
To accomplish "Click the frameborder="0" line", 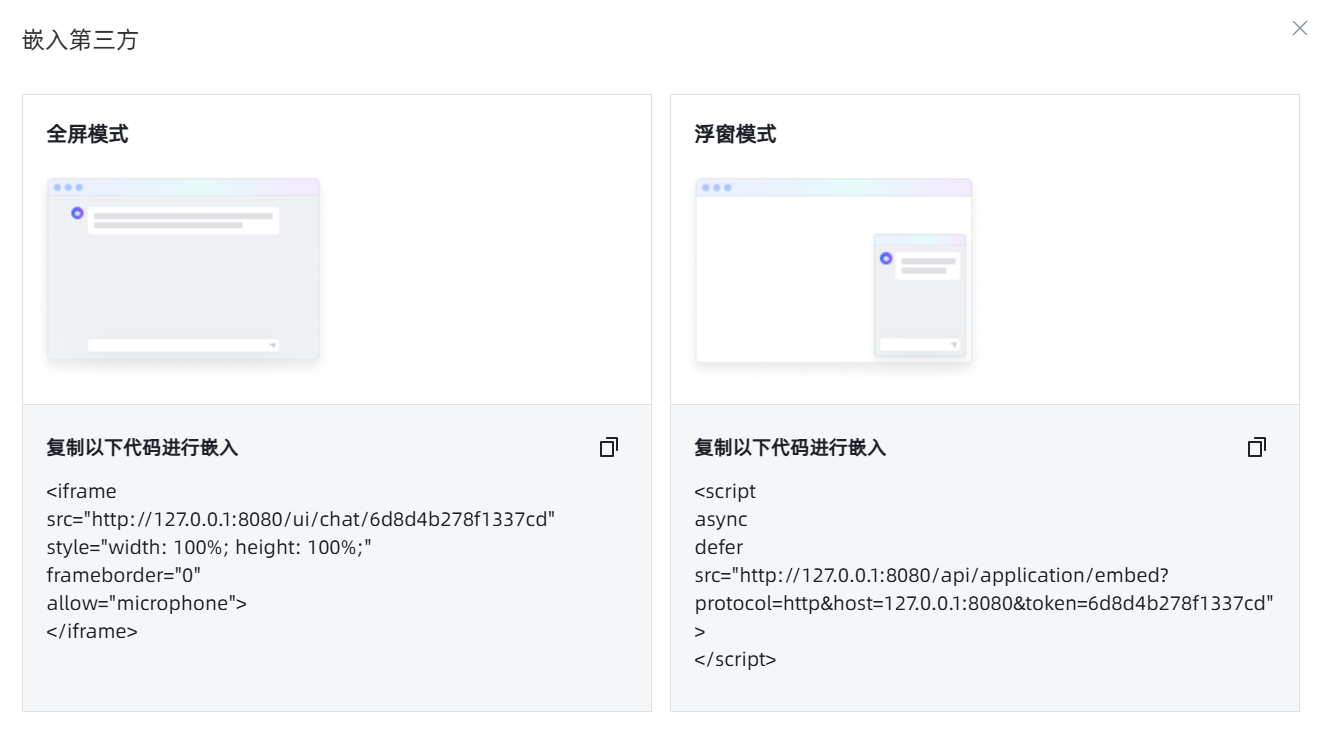I will 124,575.
